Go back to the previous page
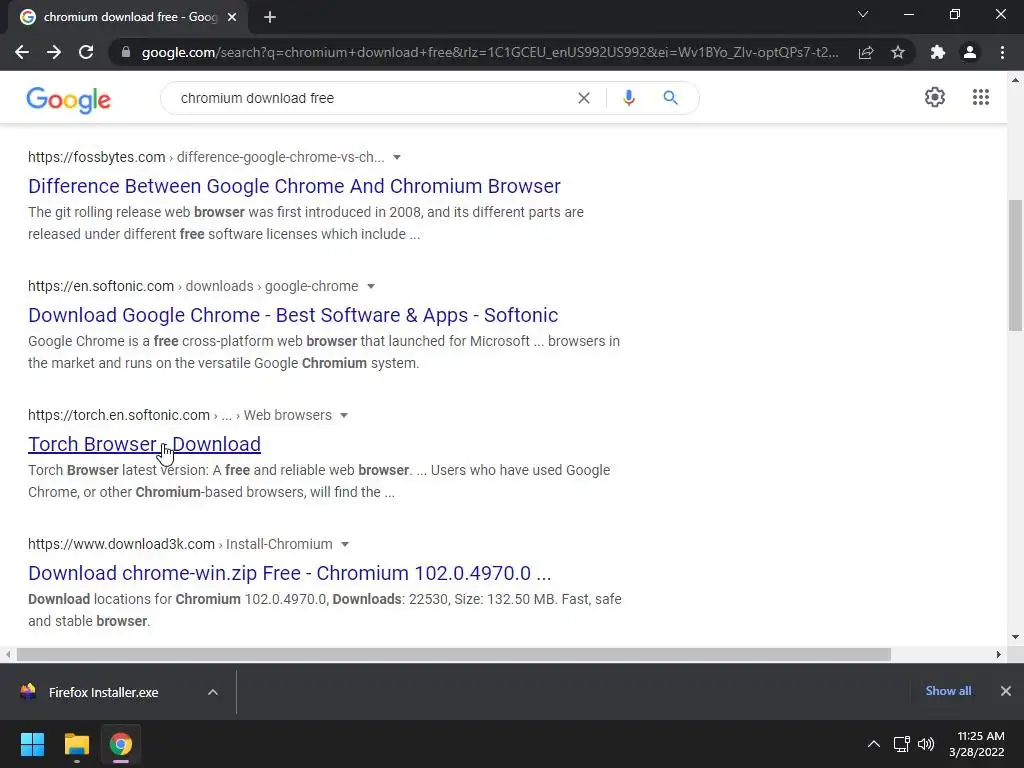Image resolution: width=1024 pixels, height=768 pixels. 22,52
